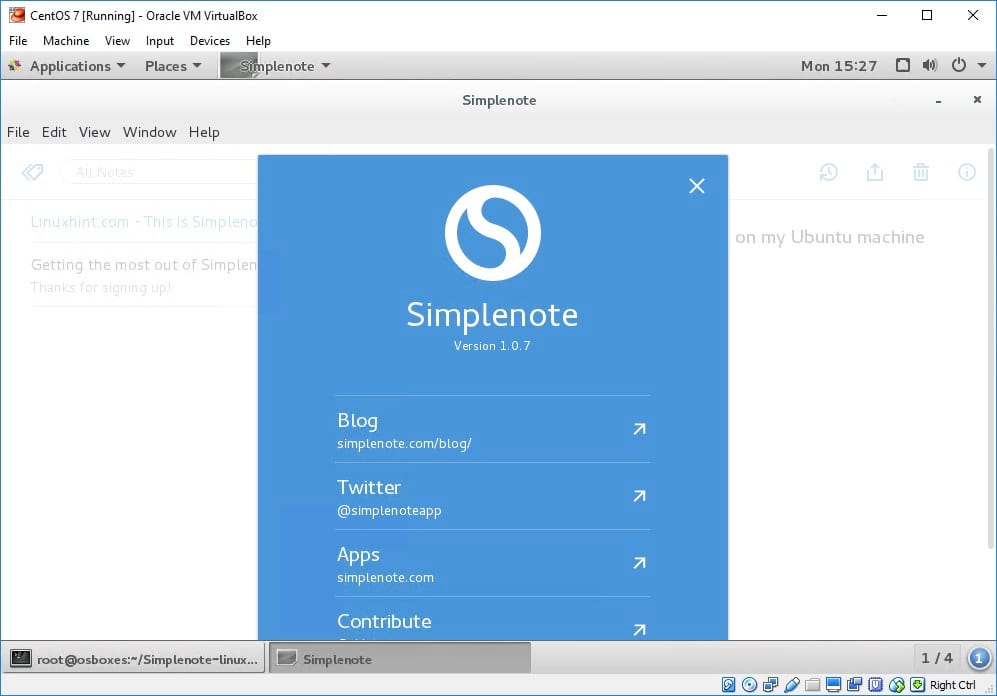The width and height of the screenshot is (997, 696).
Task: Click the notification bubble icon in bottom panel
Action: [979, 658]
